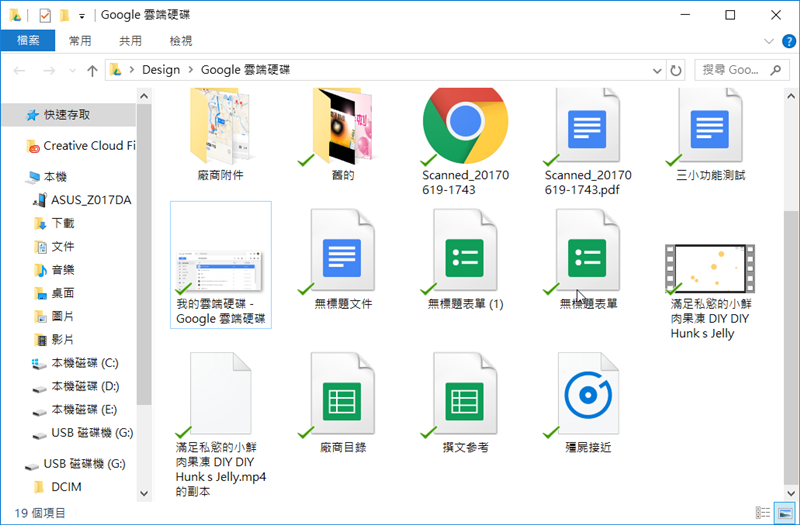Screen dimensions: 800x525
Task: Refresh the current folder
Action: [x=676, y=70]
